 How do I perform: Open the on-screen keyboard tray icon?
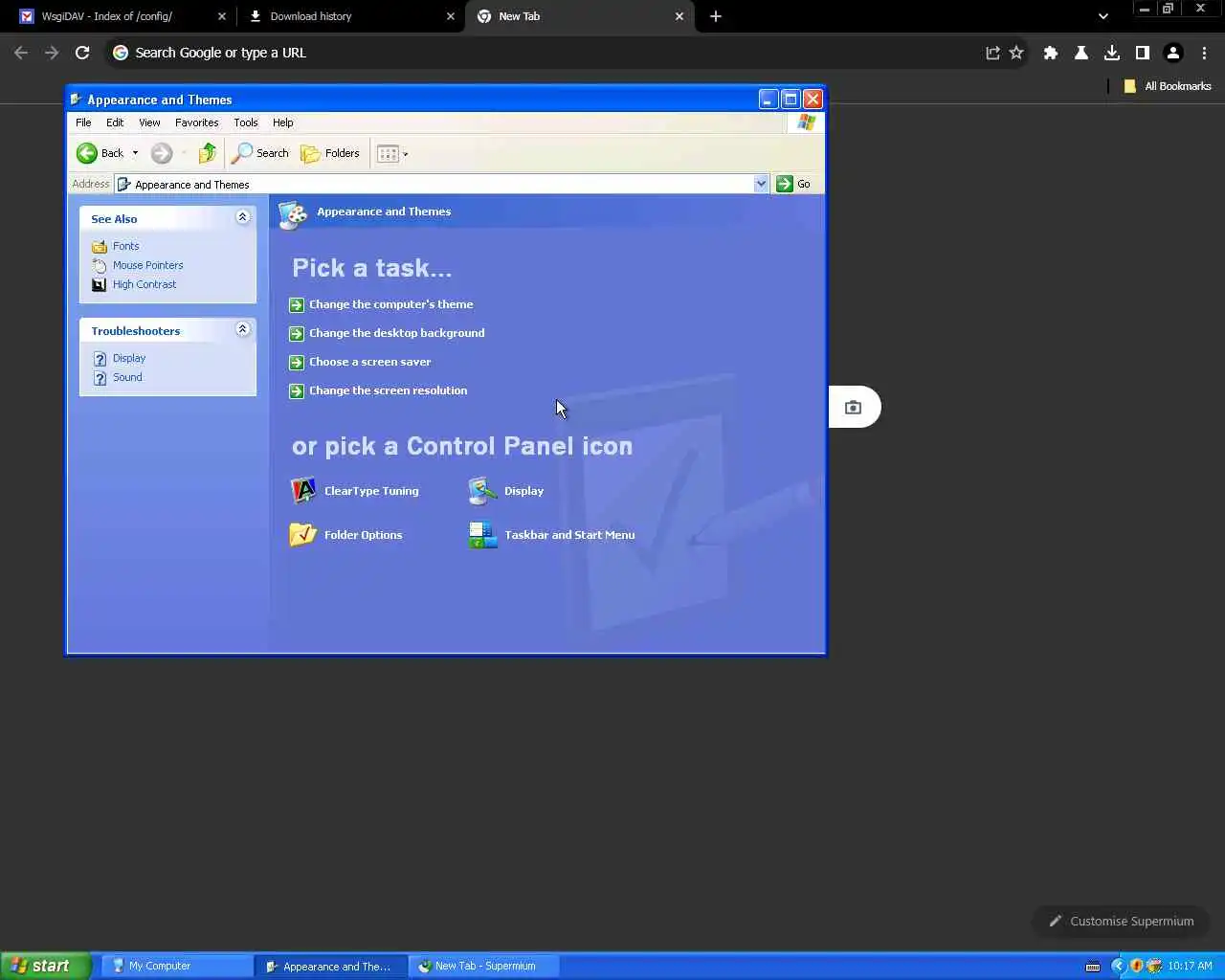pos(1093,967)
